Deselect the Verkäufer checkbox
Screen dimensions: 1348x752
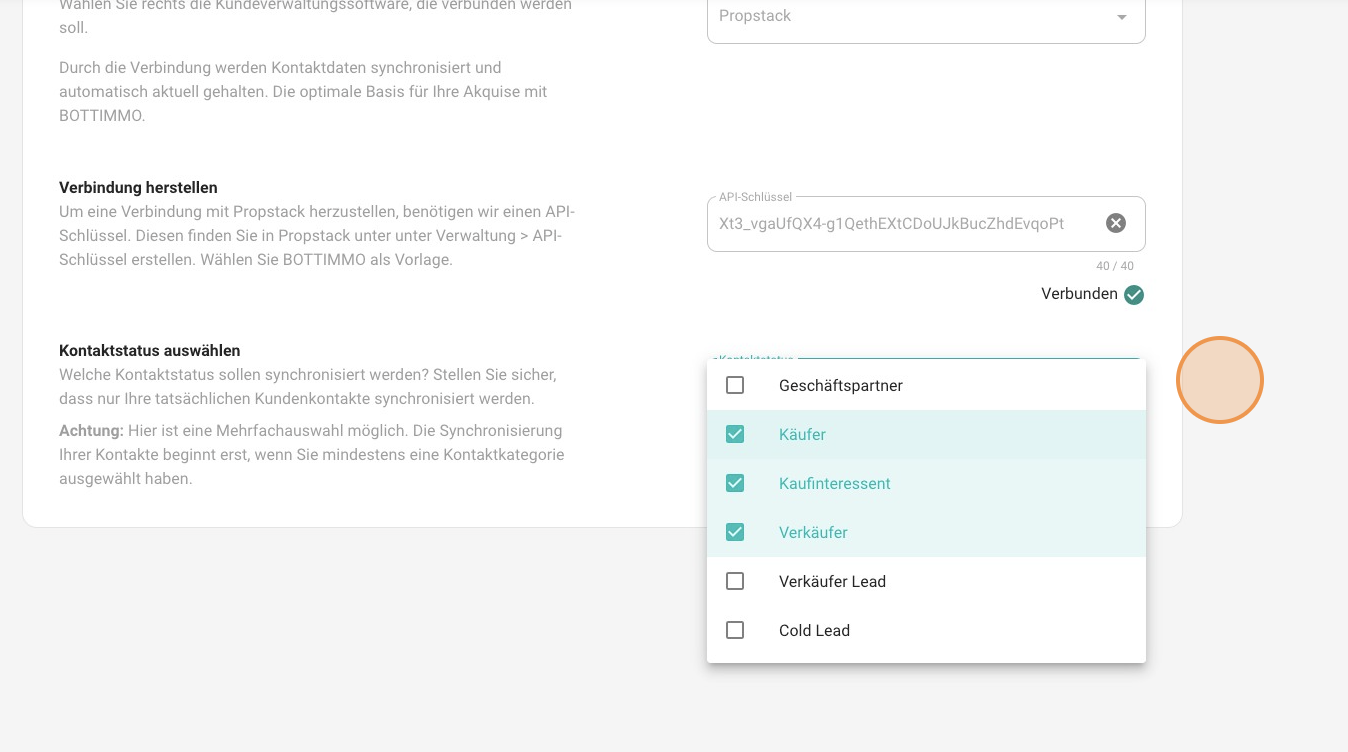tap(735, 532)
